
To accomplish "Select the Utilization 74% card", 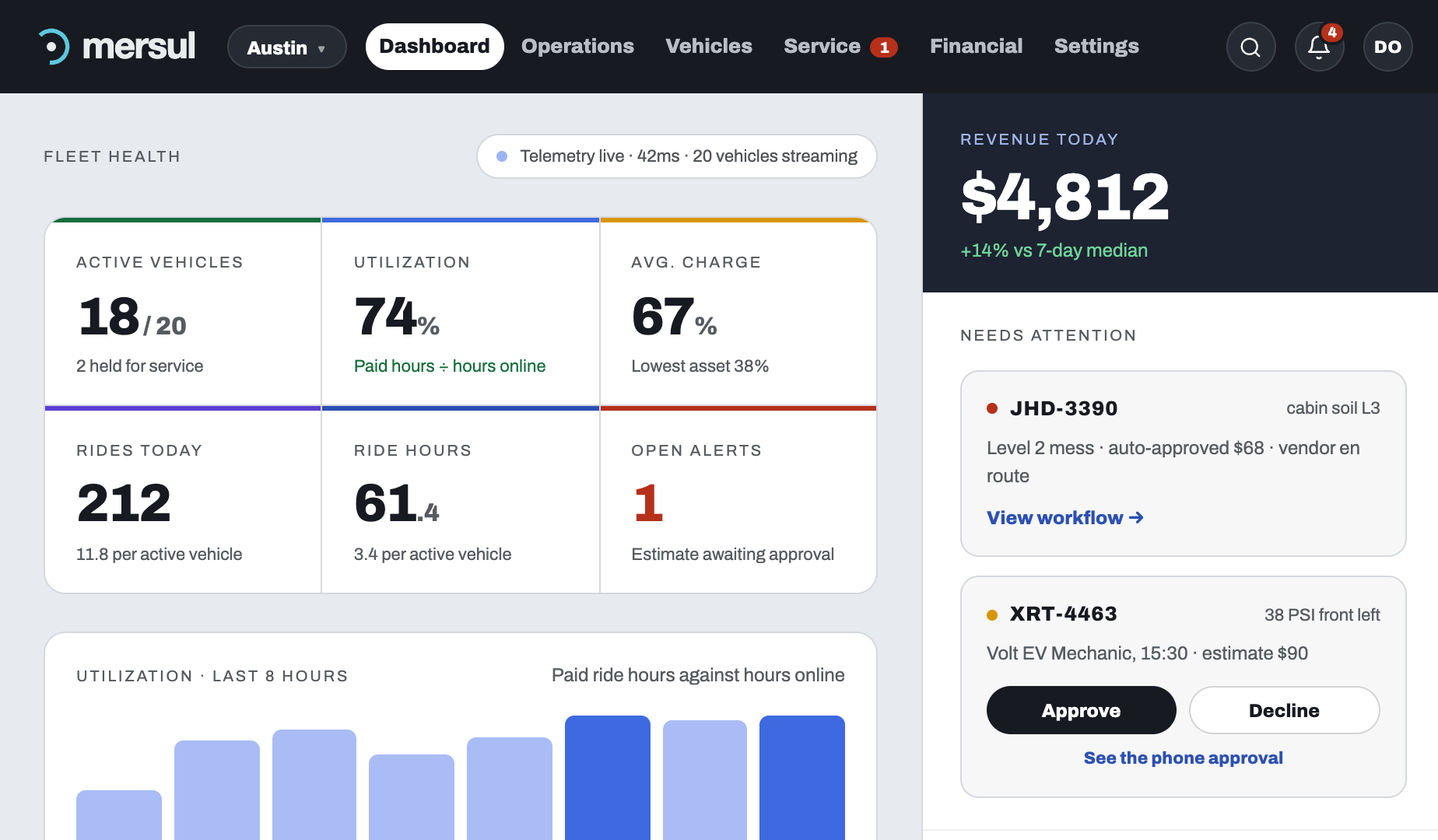I will [x=461, y=313].
